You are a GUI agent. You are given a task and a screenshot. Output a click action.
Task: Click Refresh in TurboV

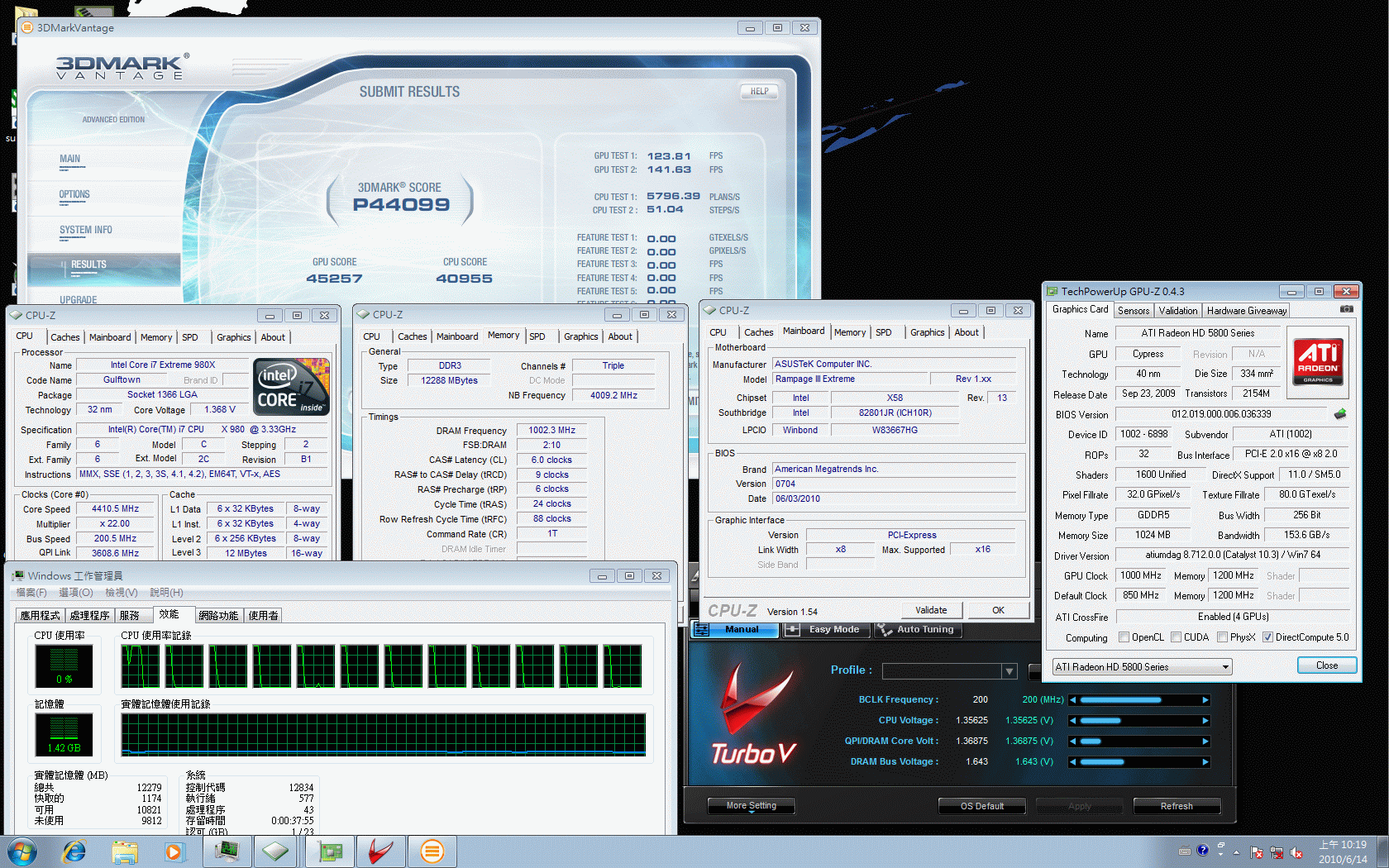(x=1177, y=806)
